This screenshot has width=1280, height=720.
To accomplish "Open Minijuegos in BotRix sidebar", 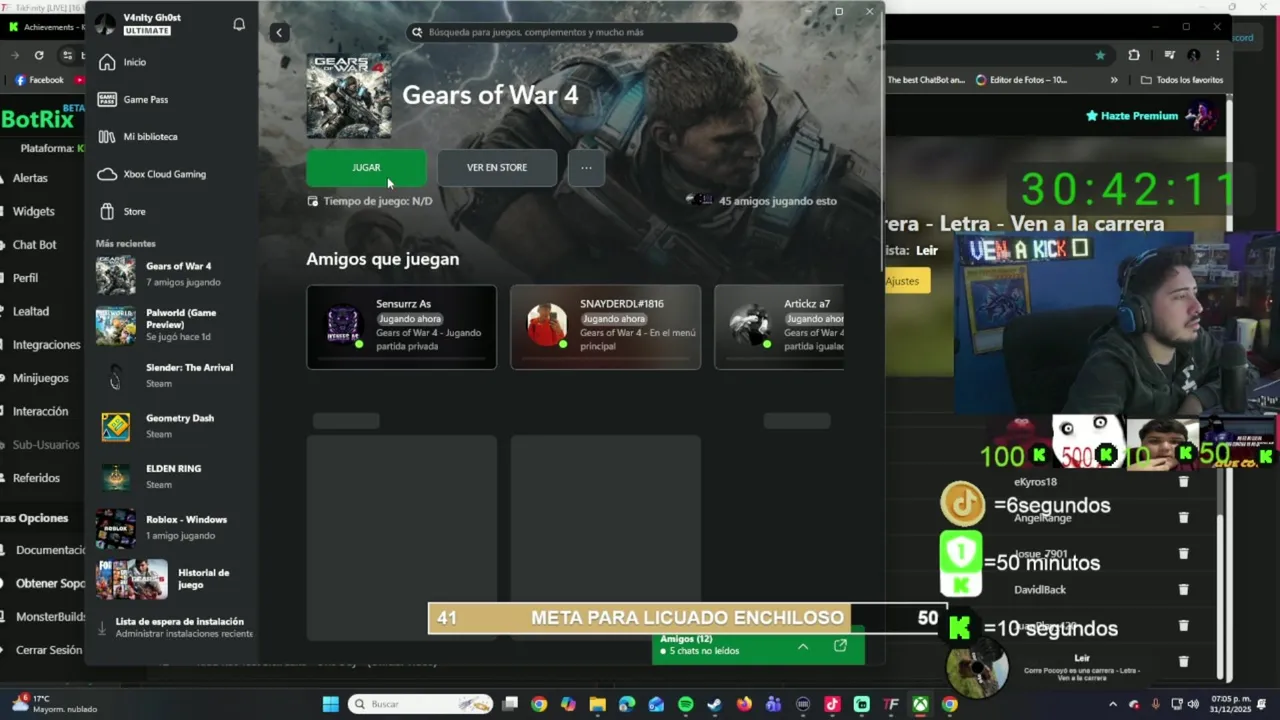I will 40,378.
